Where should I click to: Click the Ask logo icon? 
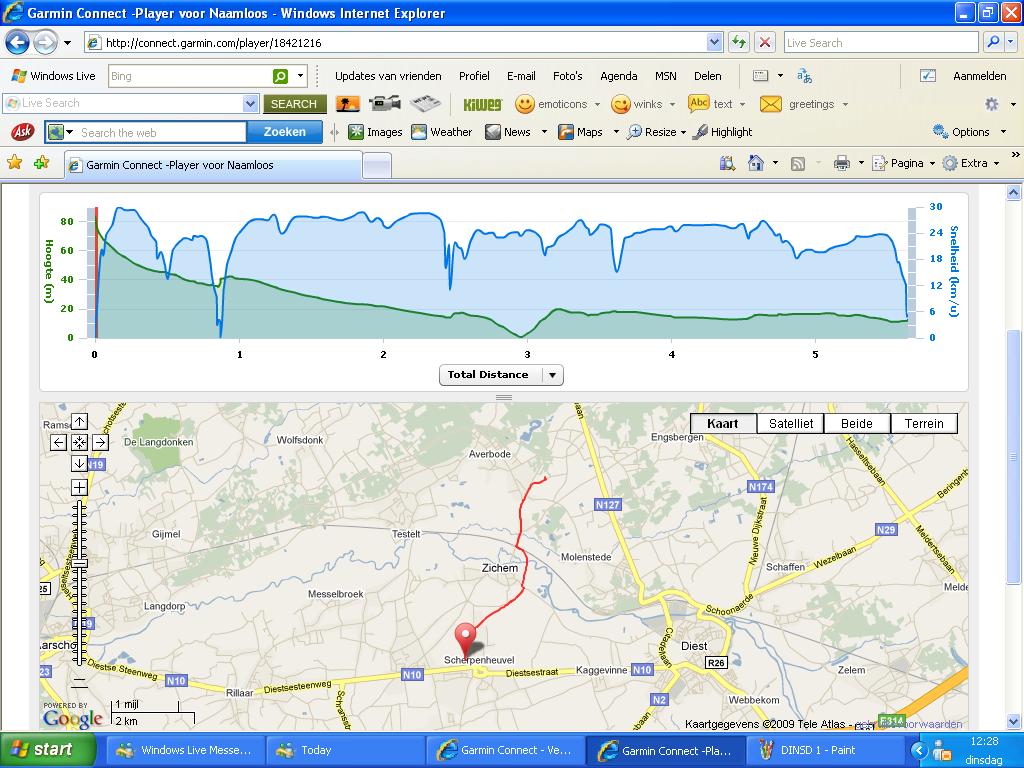(x=23, y=132)
